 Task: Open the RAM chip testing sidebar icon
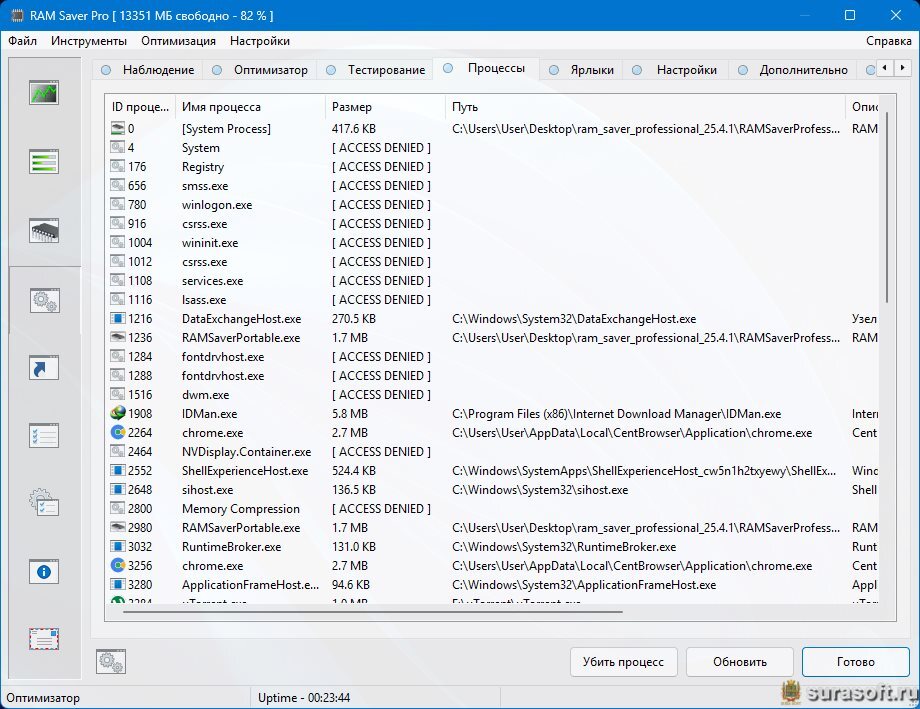44,231
